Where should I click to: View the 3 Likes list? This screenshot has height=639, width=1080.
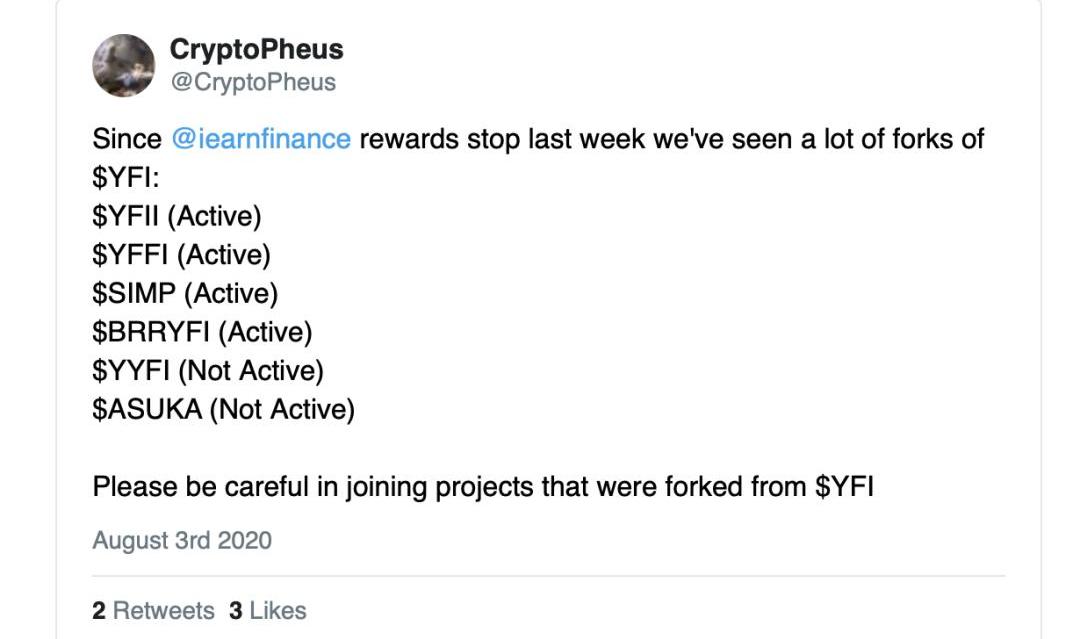point(267,610)
